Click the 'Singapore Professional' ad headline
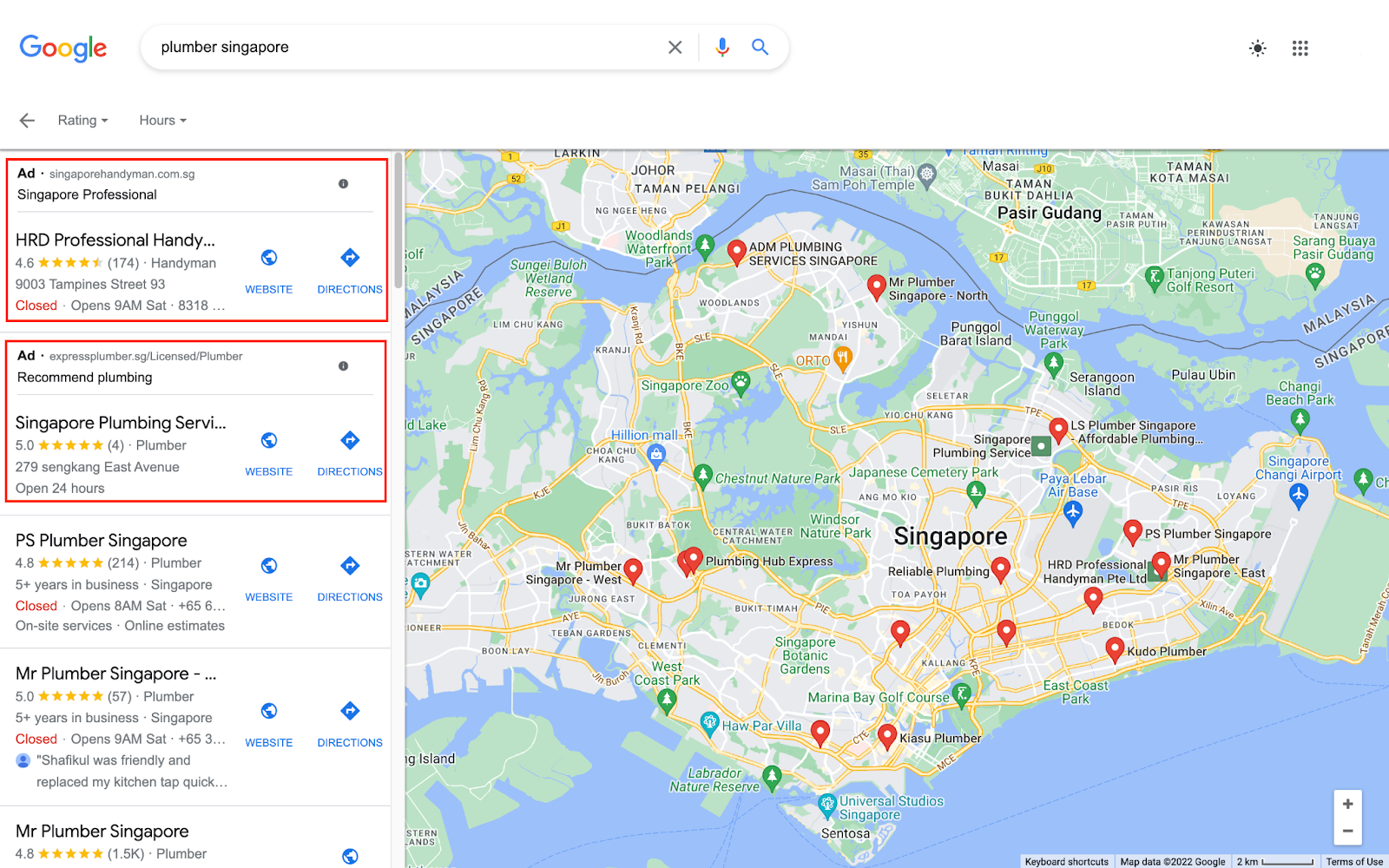Screen dimensions: 1389x868 87,194
